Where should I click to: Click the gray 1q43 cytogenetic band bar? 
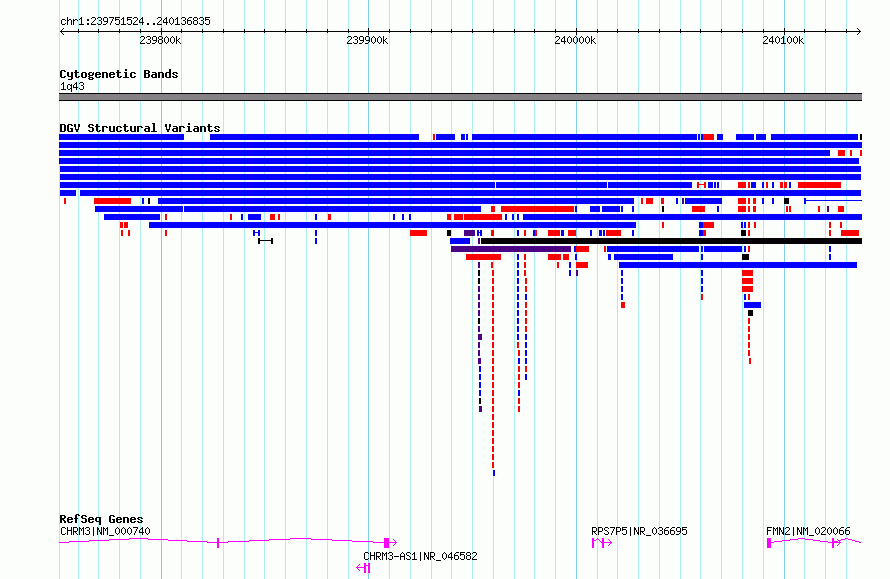coord(460,97)
